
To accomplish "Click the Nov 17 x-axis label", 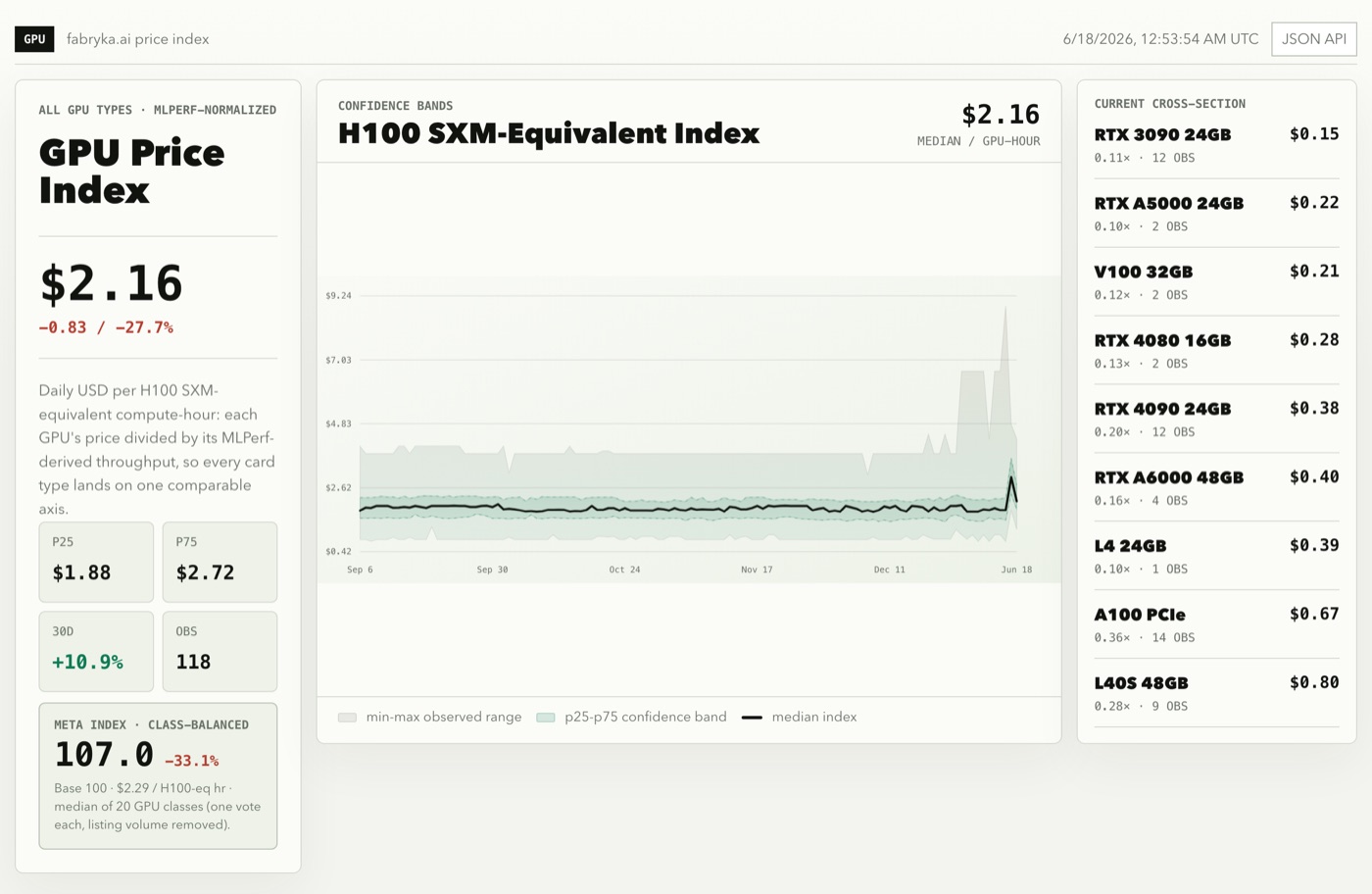I will [x=757, y=570].
